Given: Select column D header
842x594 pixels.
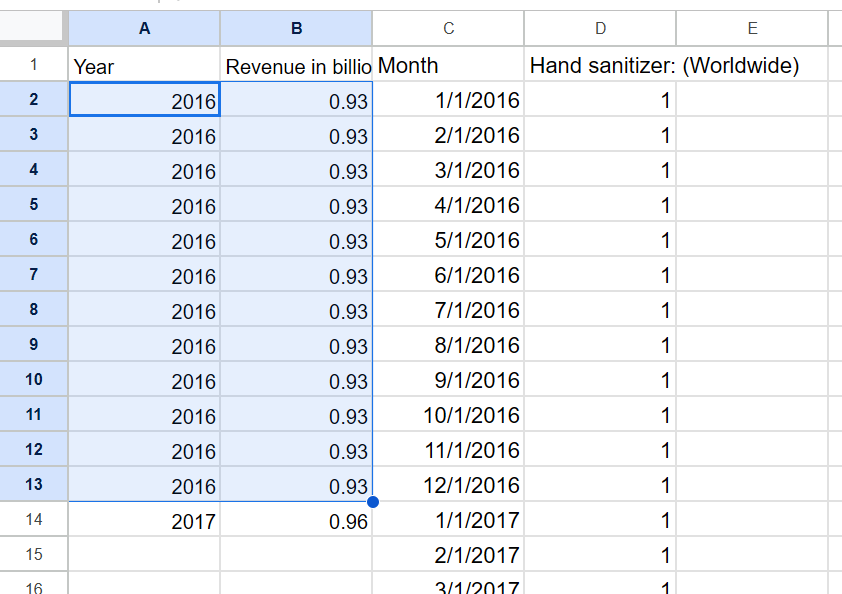Looking at the screenshot, I should click(x=600, y=28).
